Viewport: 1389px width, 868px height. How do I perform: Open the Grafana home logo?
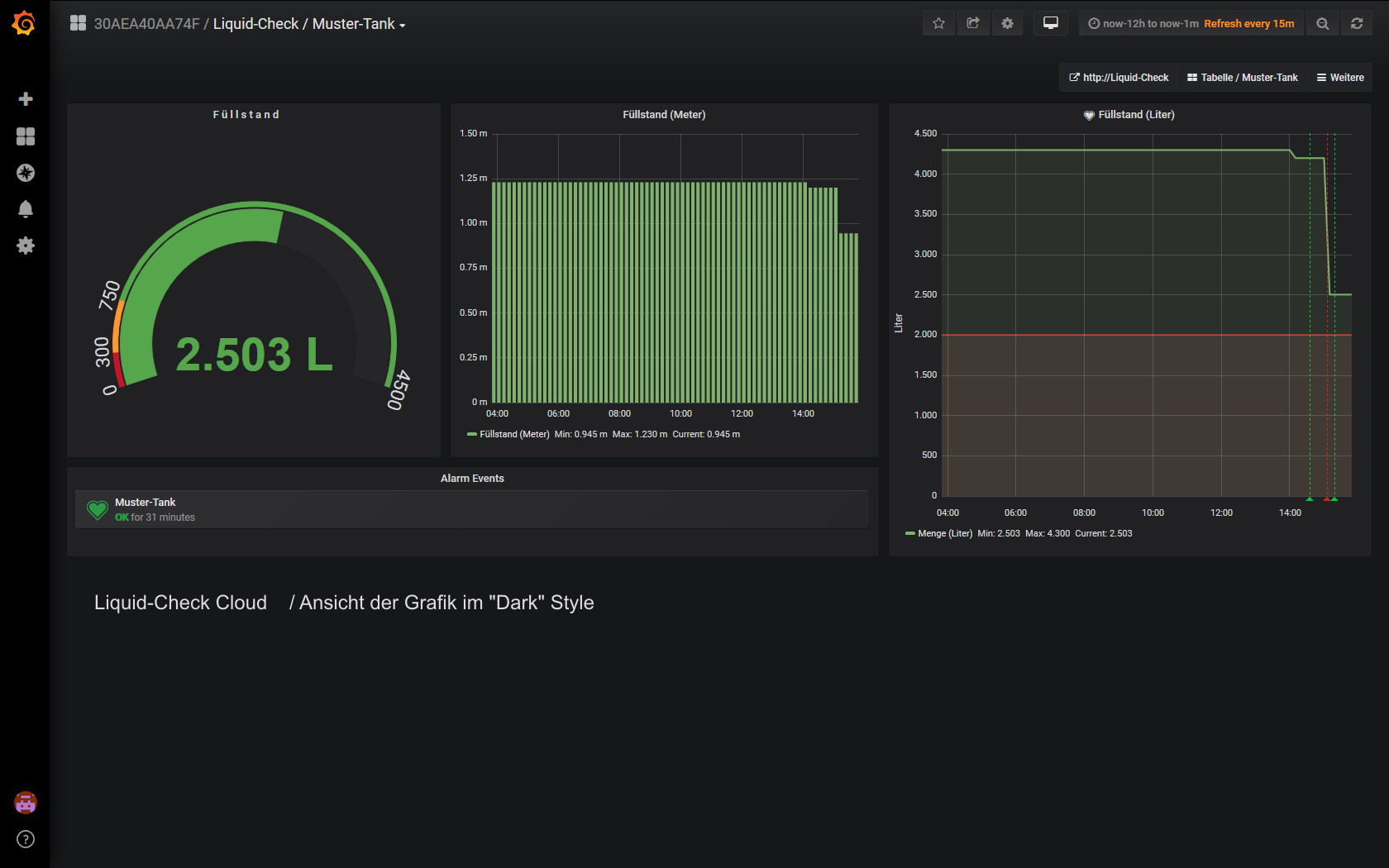pos(24,23)
